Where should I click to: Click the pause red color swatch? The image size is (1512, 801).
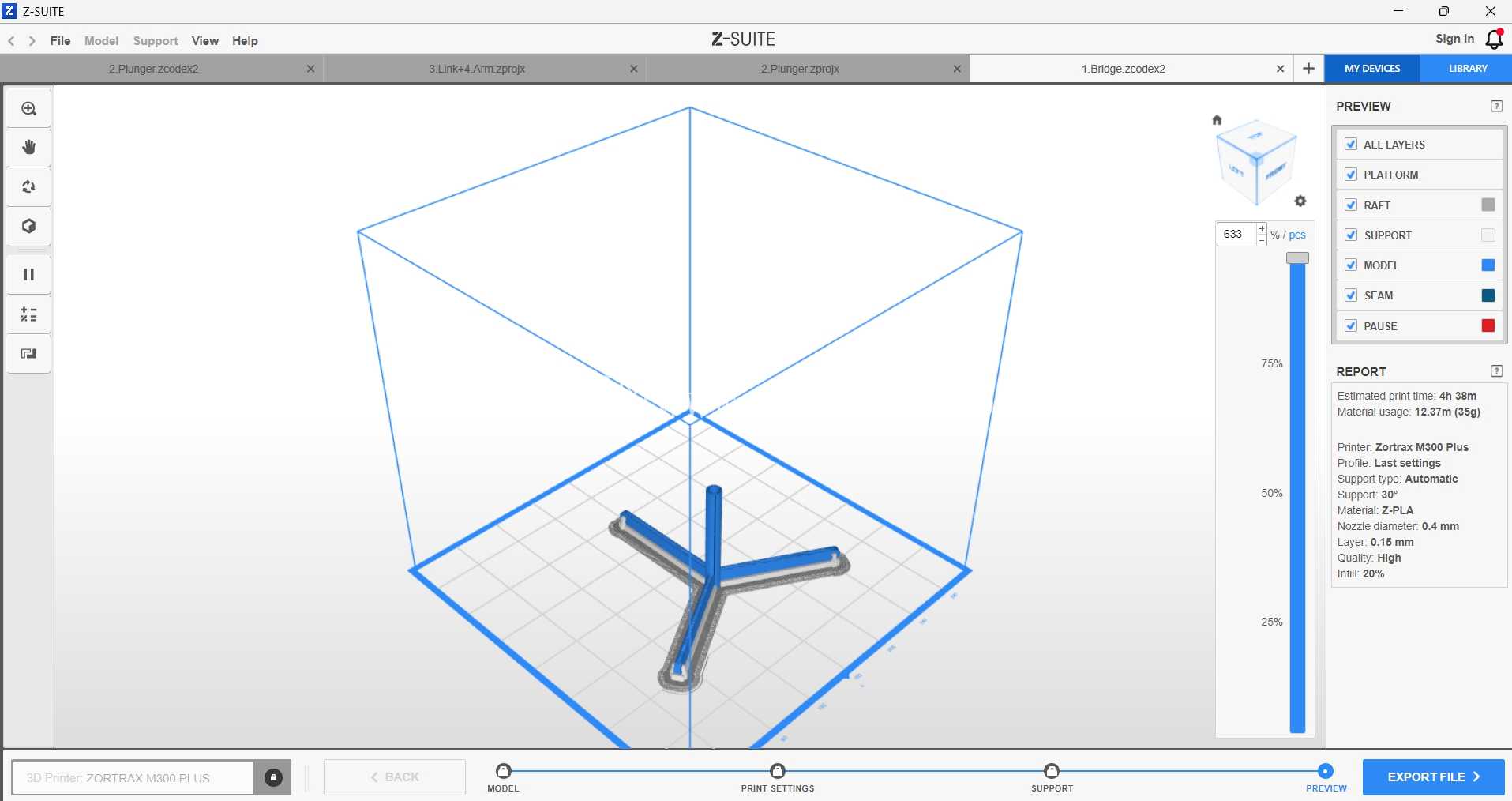pyautogui.click(x=1488, y=325)
